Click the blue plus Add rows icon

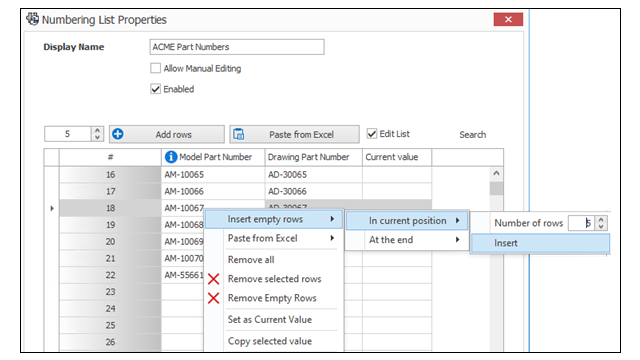(118, 134)
